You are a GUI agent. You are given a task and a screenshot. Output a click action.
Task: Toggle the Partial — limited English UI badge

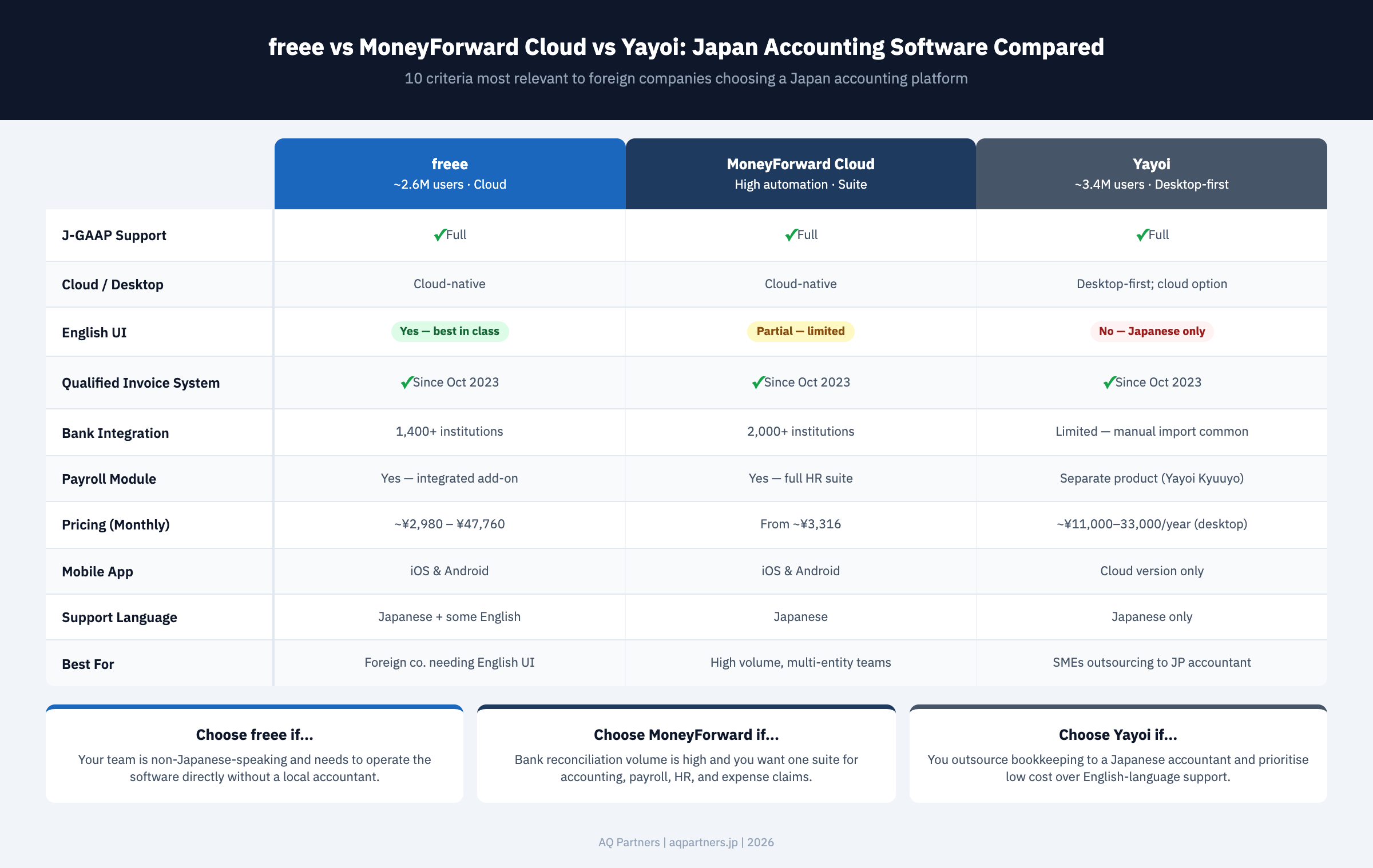(800, 331)
